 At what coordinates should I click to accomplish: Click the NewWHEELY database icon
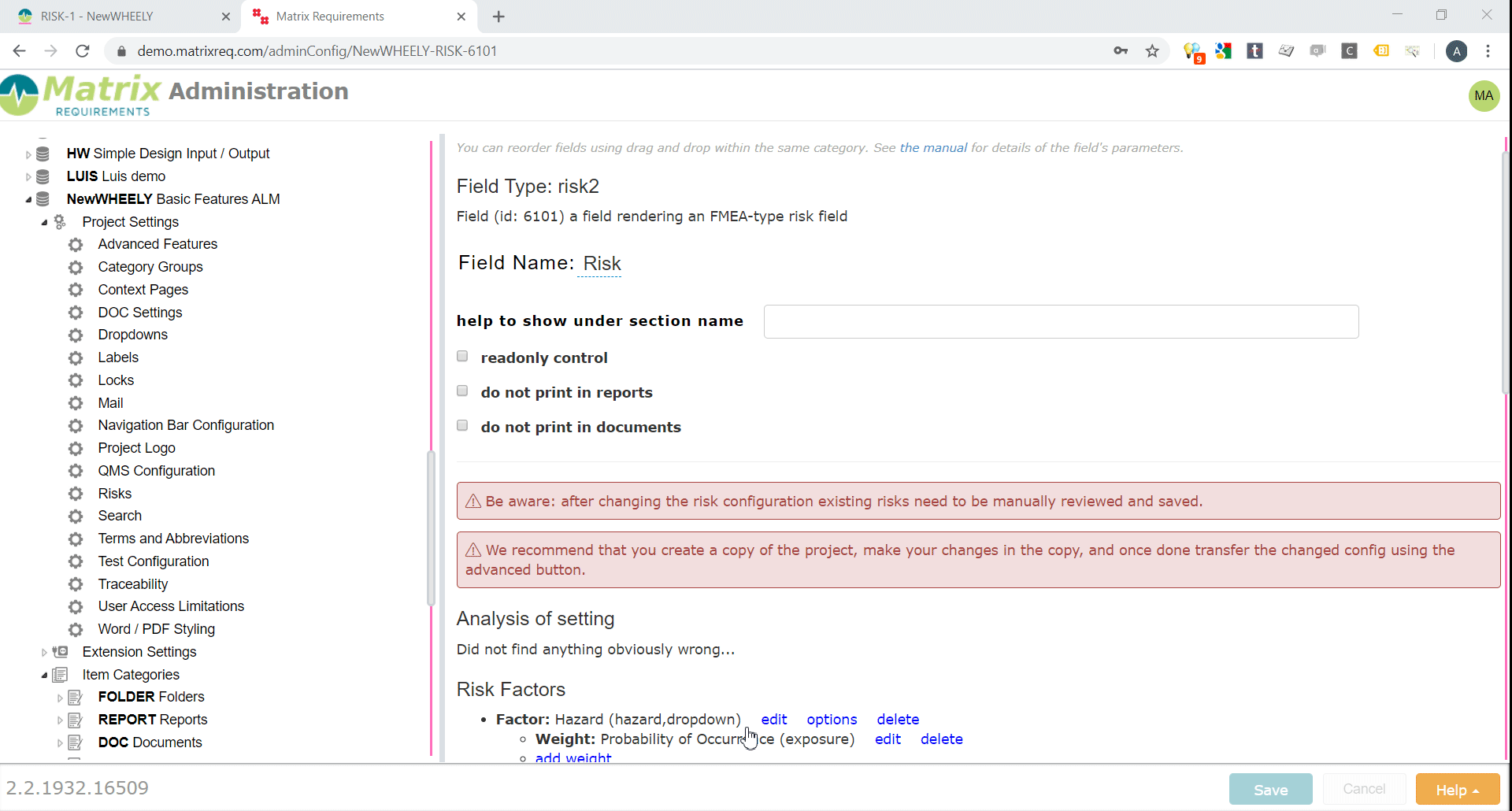pyautogui.click(x=43, y=199)
